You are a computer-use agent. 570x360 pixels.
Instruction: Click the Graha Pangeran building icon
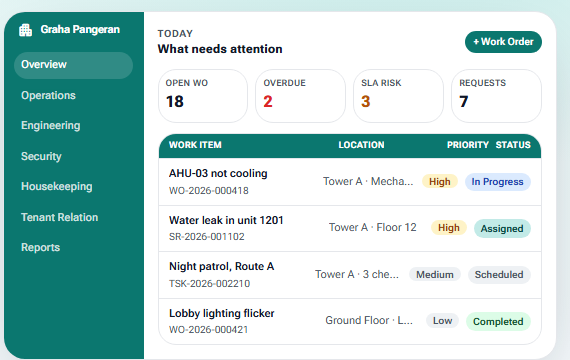coord(25,30)
